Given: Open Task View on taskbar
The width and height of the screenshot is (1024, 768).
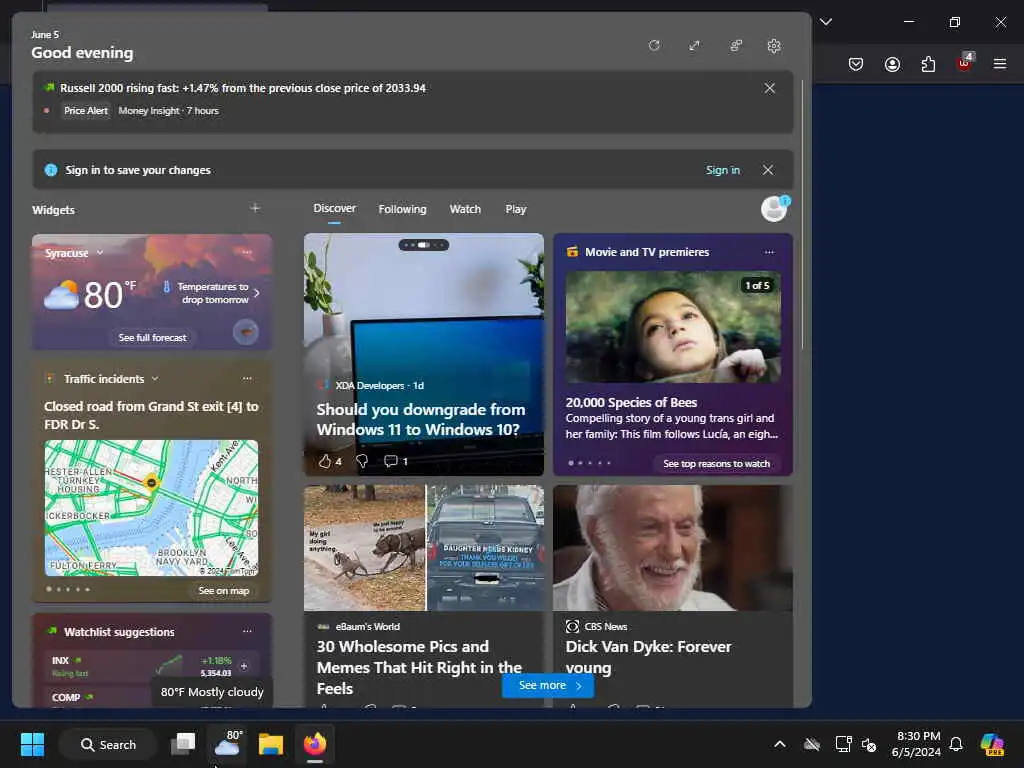Looking at the screenshot, I should (183, 744).
